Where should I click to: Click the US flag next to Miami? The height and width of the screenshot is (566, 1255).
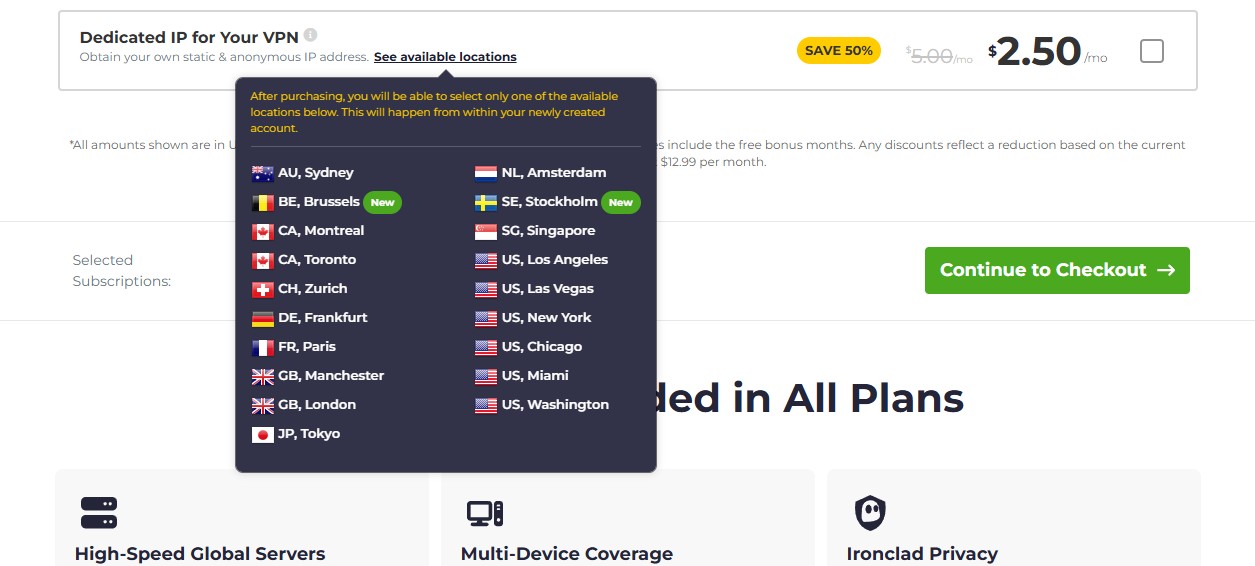[486, 376]
